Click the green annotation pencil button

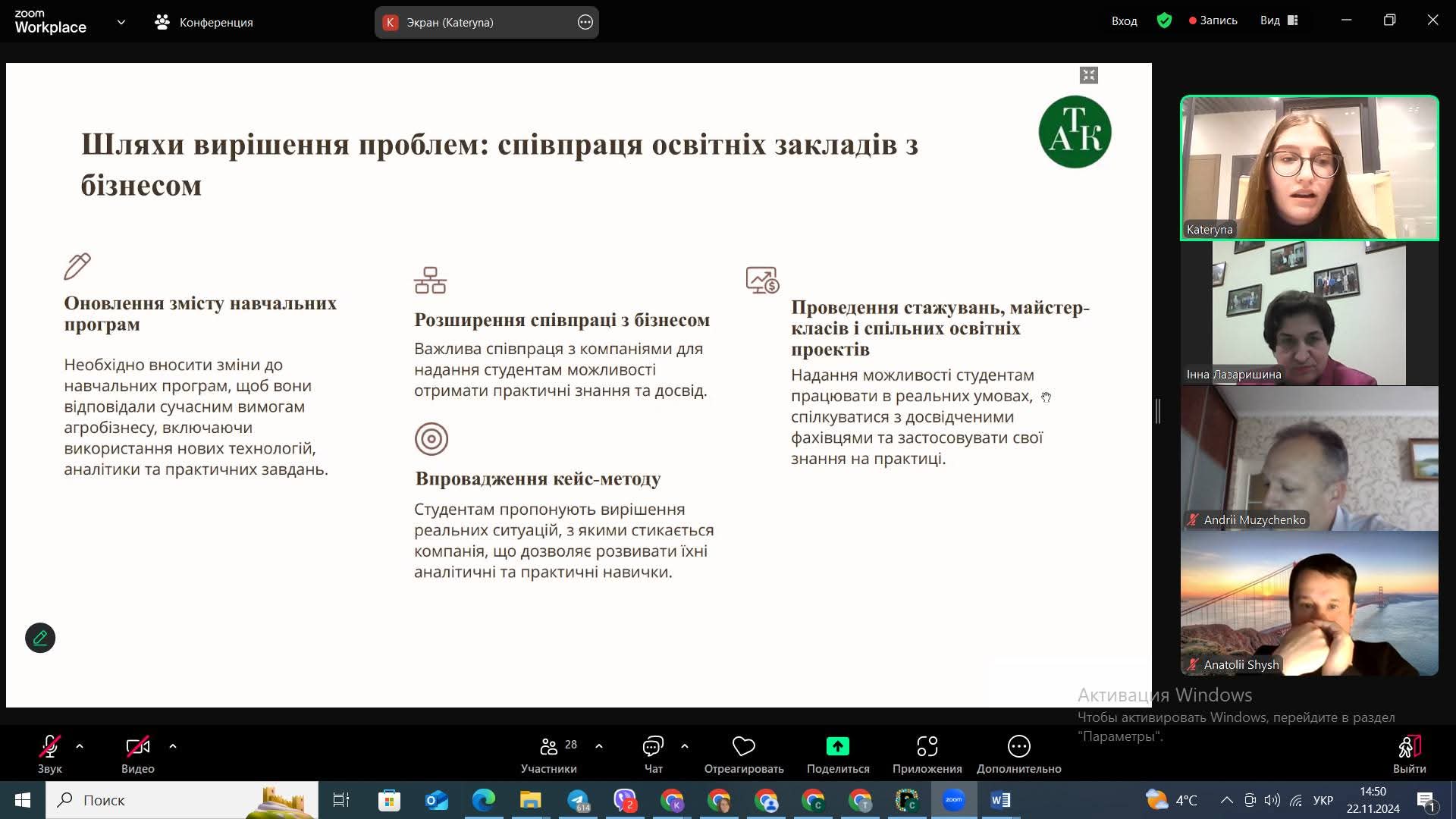tap(40, 638)
